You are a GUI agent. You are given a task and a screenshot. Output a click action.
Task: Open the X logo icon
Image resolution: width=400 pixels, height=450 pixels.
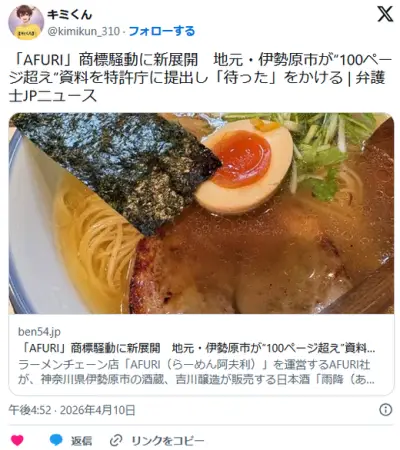pos(385,14)
